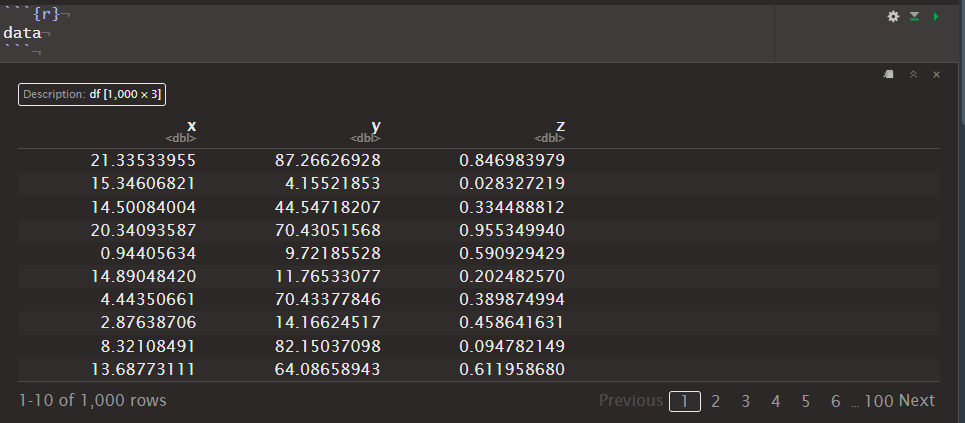Select cell value 82.15037098
The image size is (965, 423).
[x=327, y=346]
